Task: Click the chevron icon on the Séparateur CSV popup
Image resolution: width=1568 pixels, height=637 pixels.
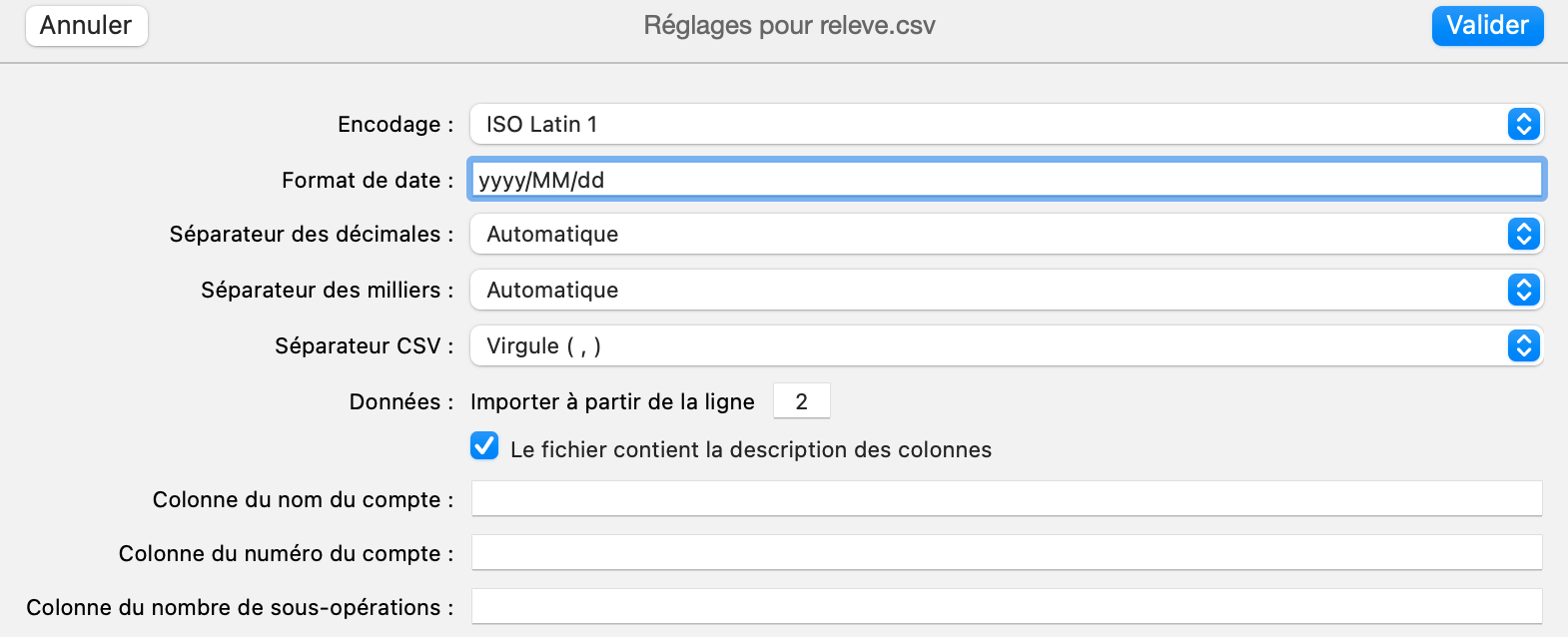Action: pyautogui.click(x=1521, y=345)
